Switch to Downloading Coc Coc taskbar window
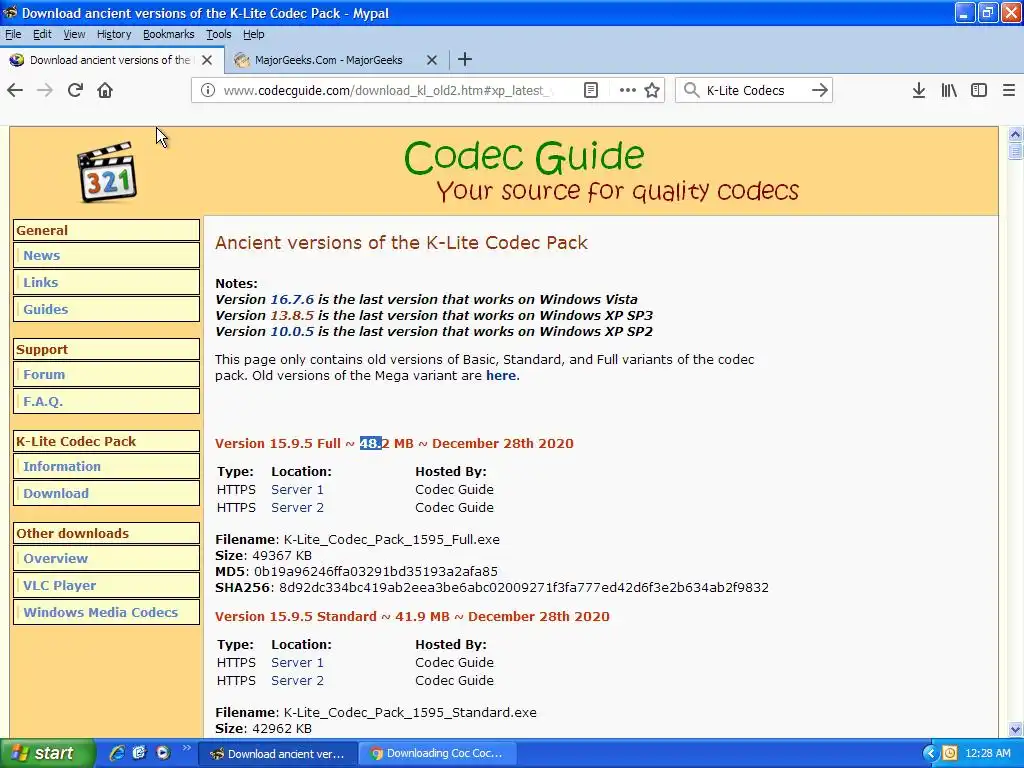The height and width of the screenshot is (768, 1024). pyautogui.click(x=437, y=754)
